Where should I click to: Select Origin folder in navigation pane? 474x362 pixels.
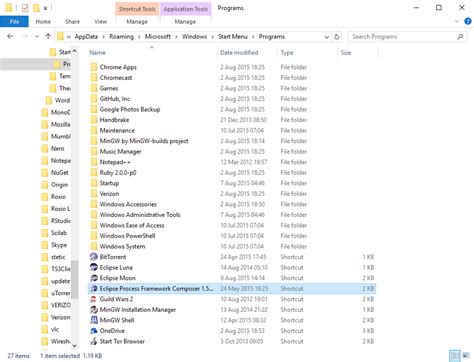(x=59, y=185)
